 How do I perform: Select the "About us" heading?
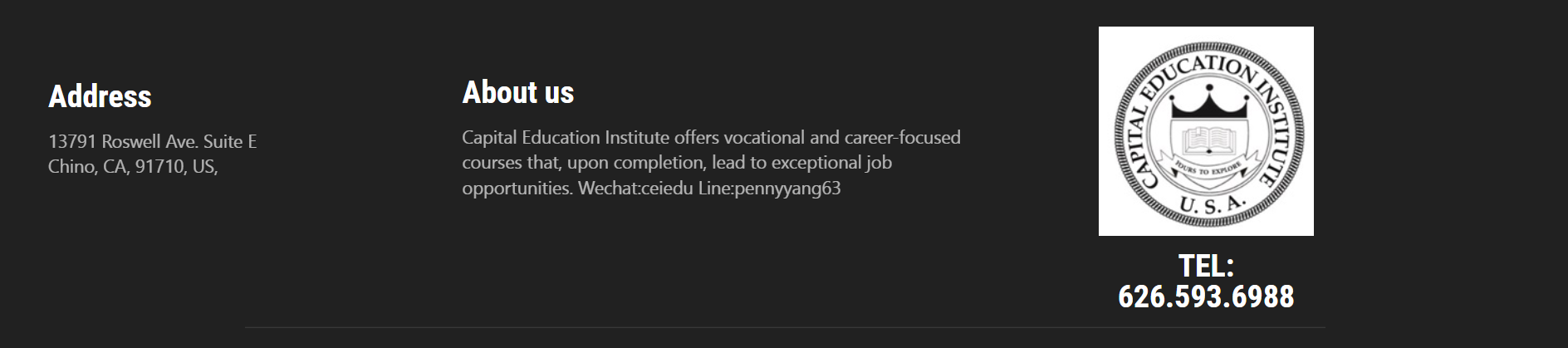click(x=517, y=92)
